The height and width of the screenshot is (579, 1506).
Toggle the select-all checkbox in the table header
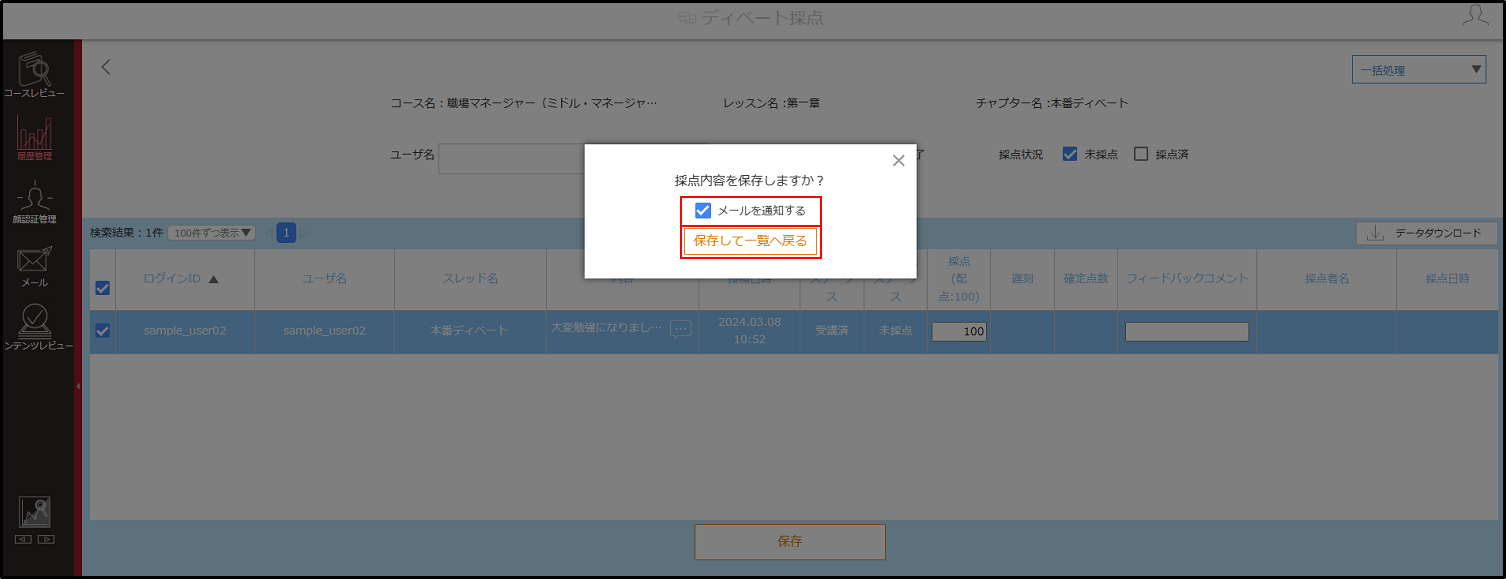click(102, 288)
